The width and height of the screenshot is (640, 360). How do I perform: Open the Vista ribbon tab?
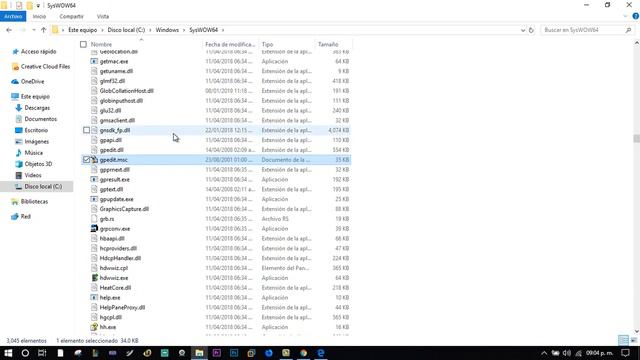click(103, 16)
